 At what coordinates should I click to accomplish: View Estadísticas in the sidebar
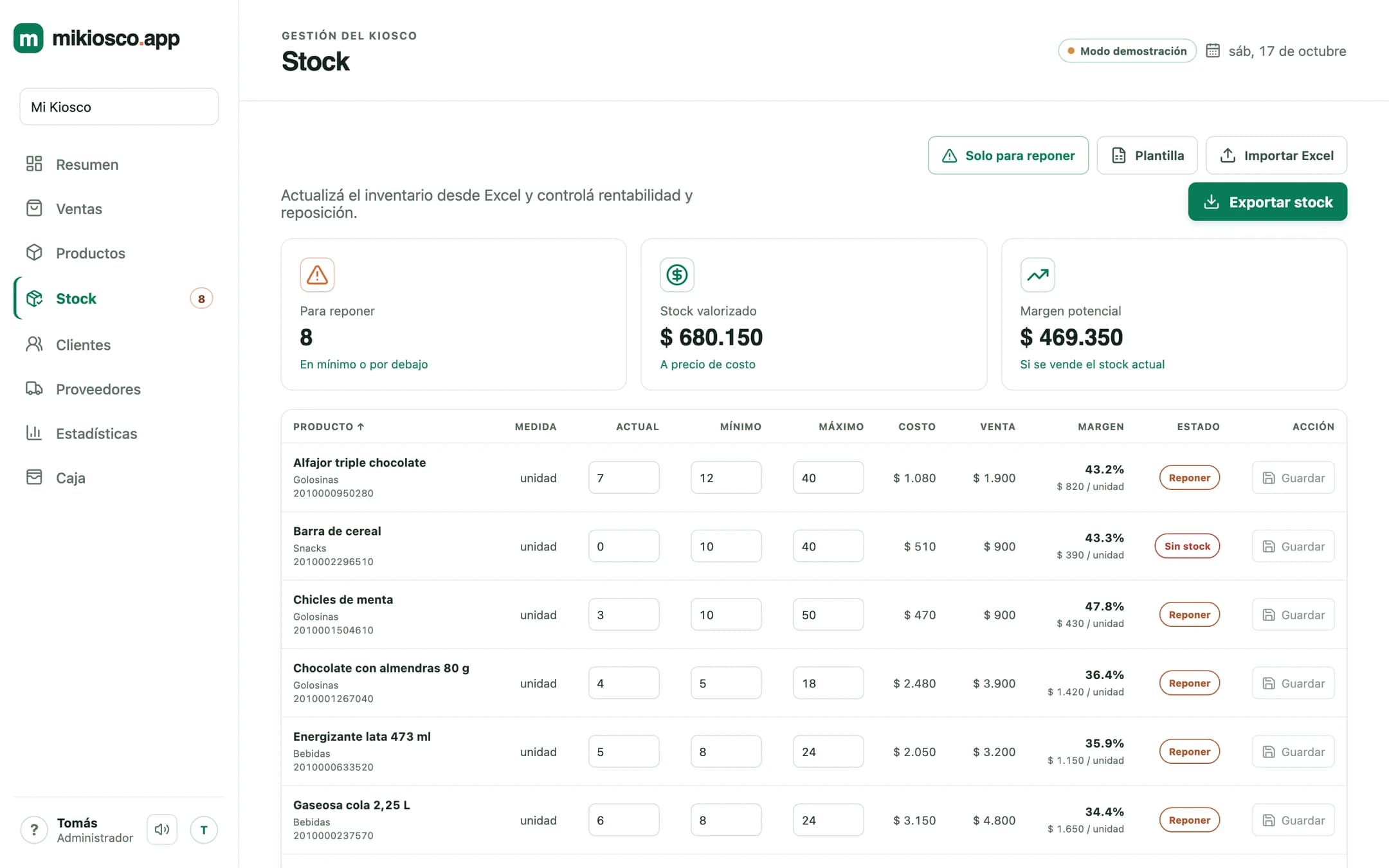119,433
